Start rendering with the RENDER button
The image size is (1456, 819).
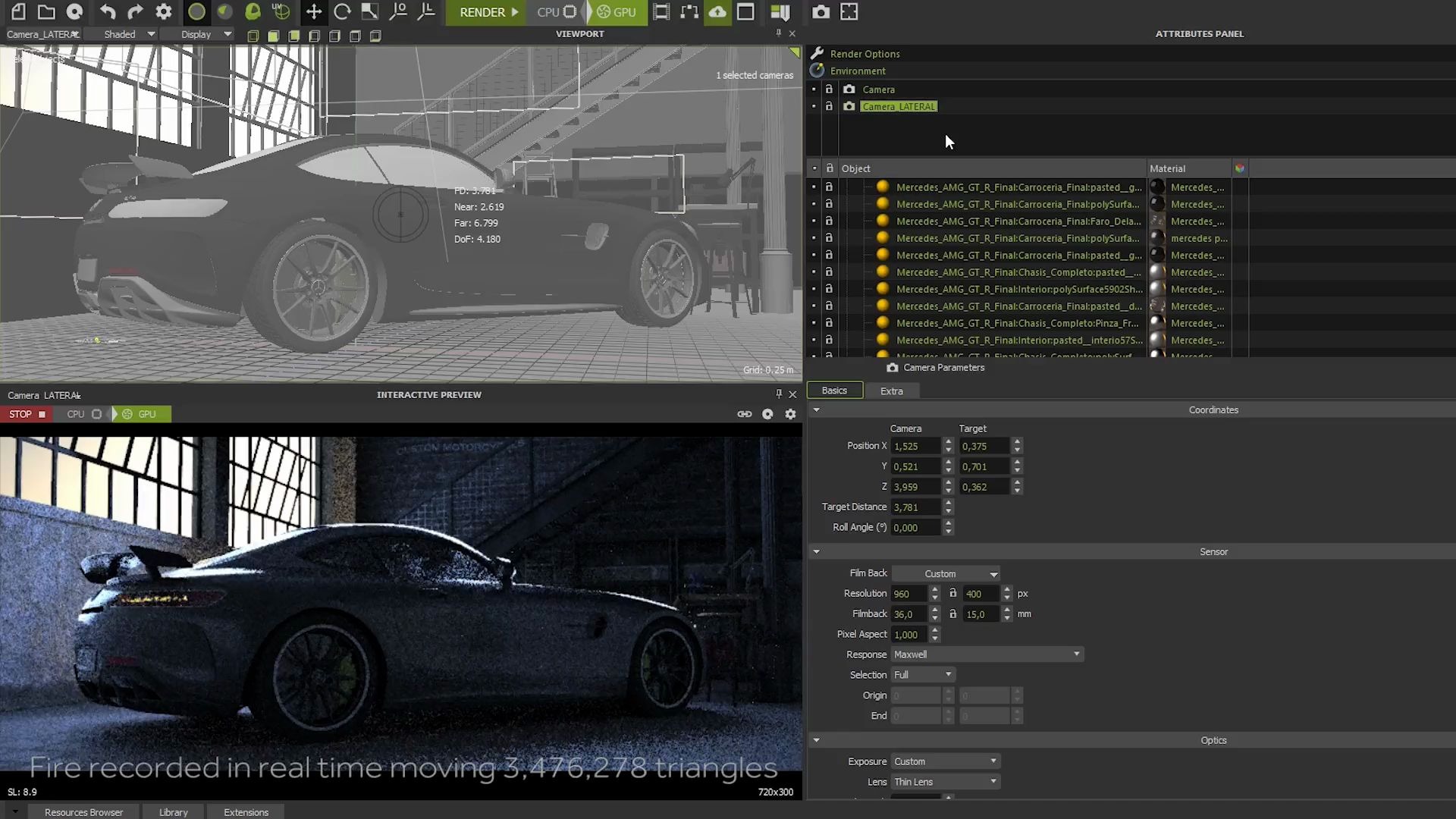click(484, 12)
